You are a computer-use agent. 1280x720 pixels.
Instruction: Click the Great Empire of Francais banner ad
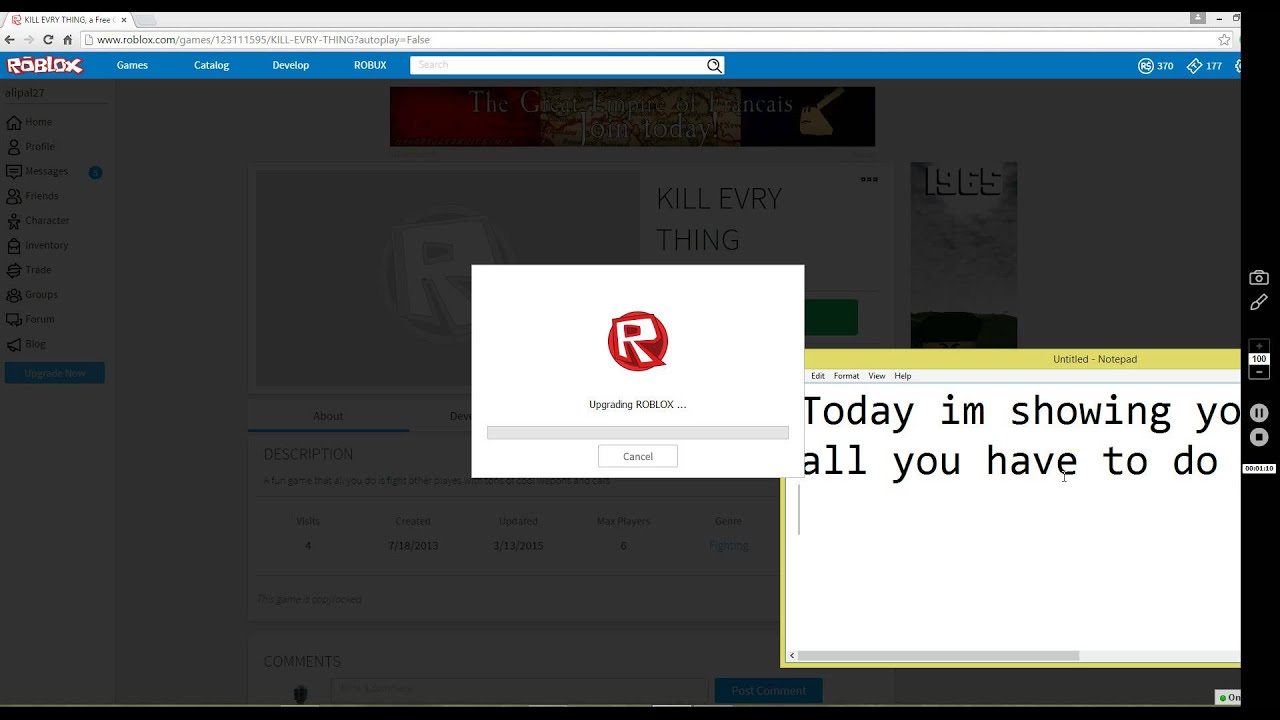click(632, 117)
